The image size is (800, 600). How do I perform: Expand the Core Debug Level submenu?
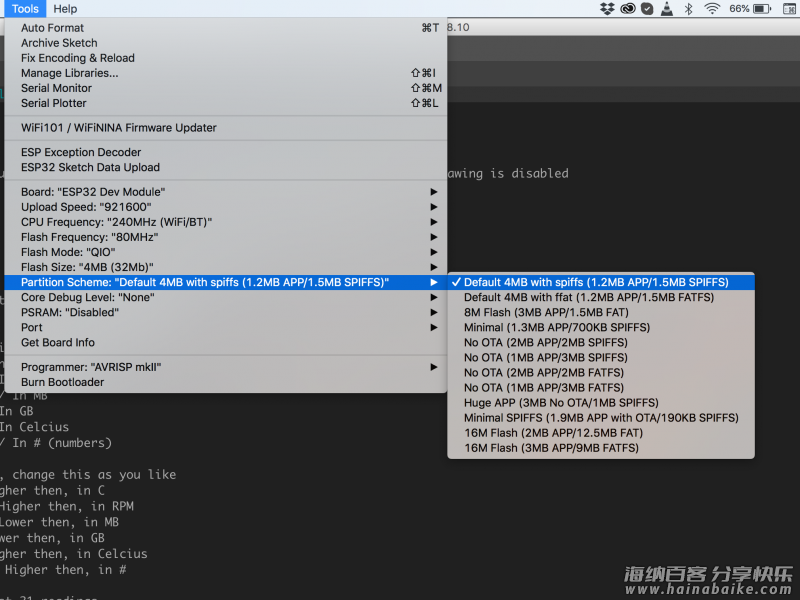(x=226, y=297)
